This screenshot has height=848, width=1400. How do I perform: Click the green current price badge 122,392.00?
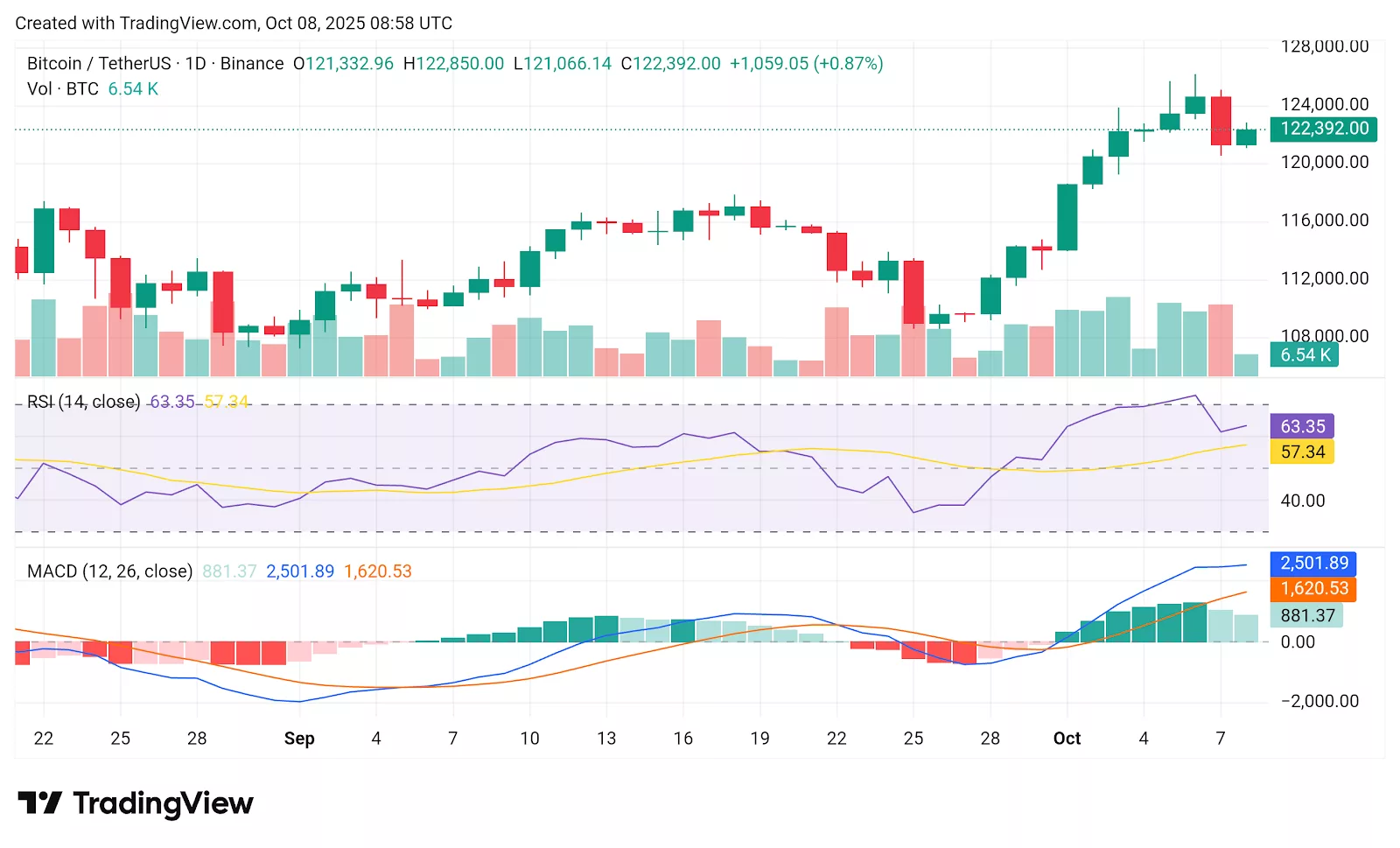coord(1323,129)
